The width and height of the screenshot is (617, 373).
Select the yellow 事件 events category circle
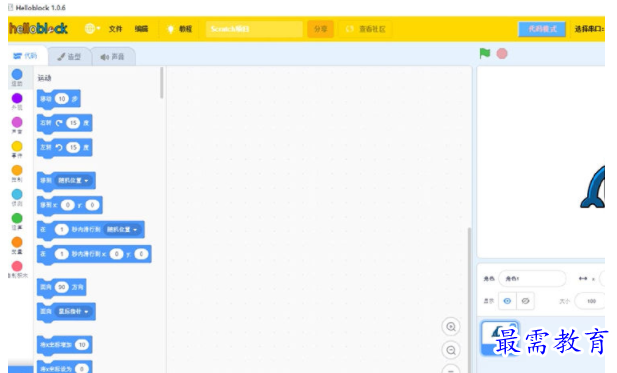(x=17, y=146)
